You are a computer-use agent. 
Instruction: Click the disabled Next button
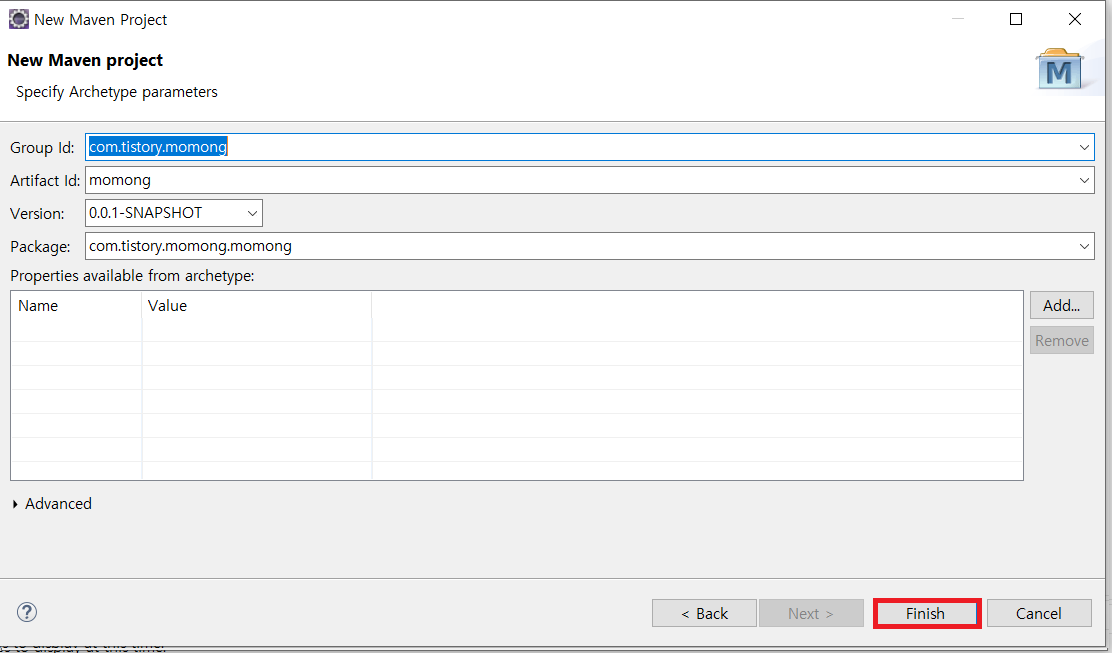[x=811, y=613]
